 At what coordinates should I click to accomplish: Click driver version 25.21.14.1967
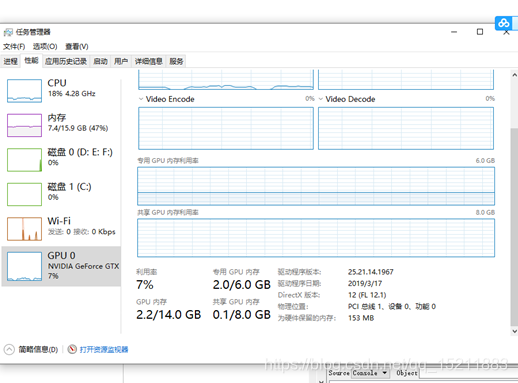pyautogui.click(x=371, y=272)
